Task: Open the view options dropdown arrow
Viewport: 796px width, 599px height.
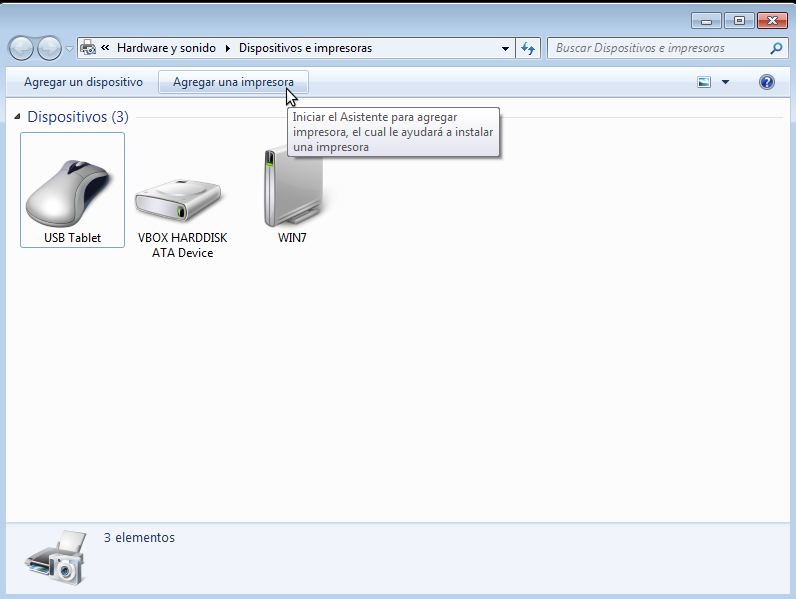Action: pos(725,82)
